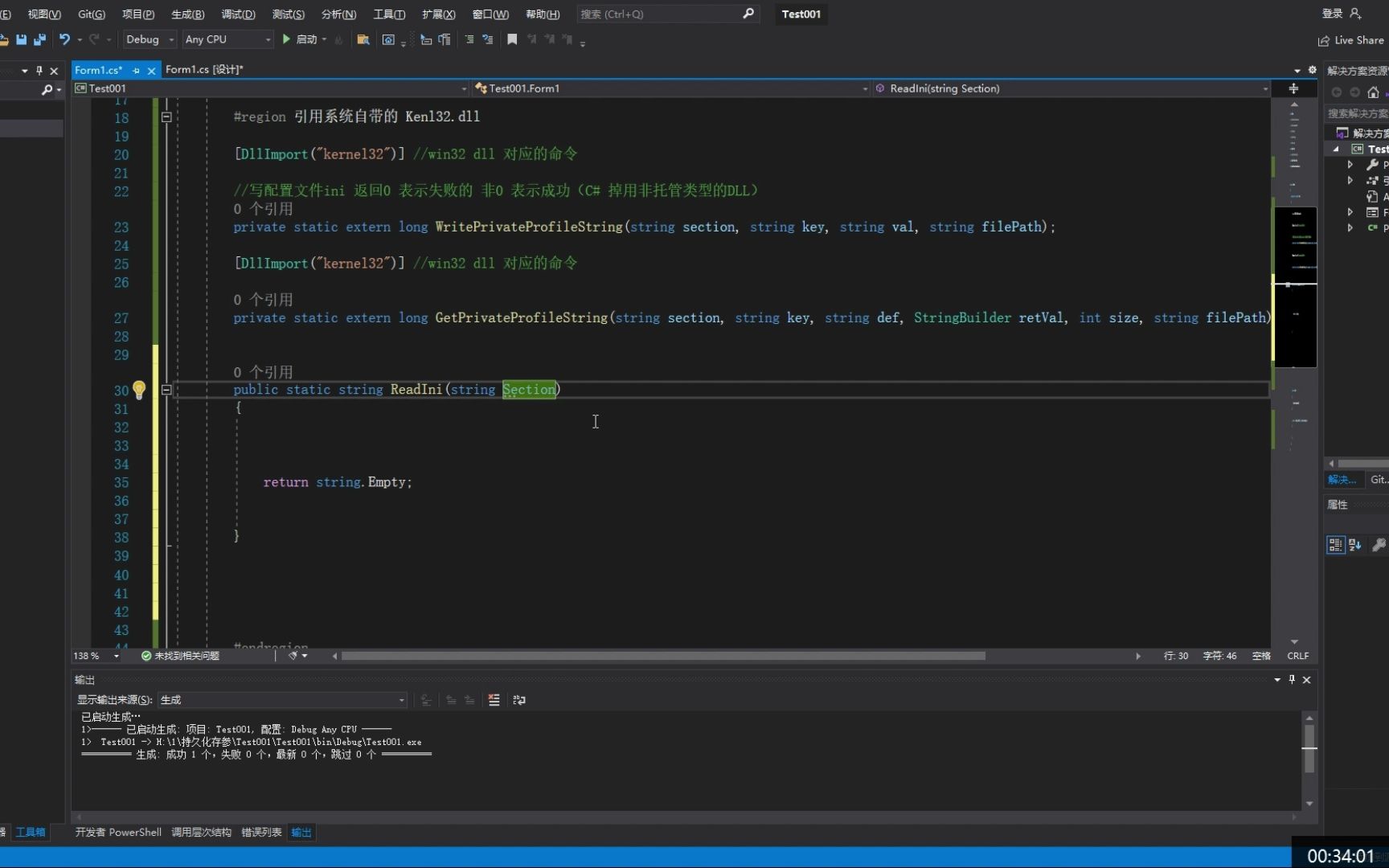Screen dimensions: 1389x868
Task: Toggle word wrap in Output panel
Action: pos(519,700)
